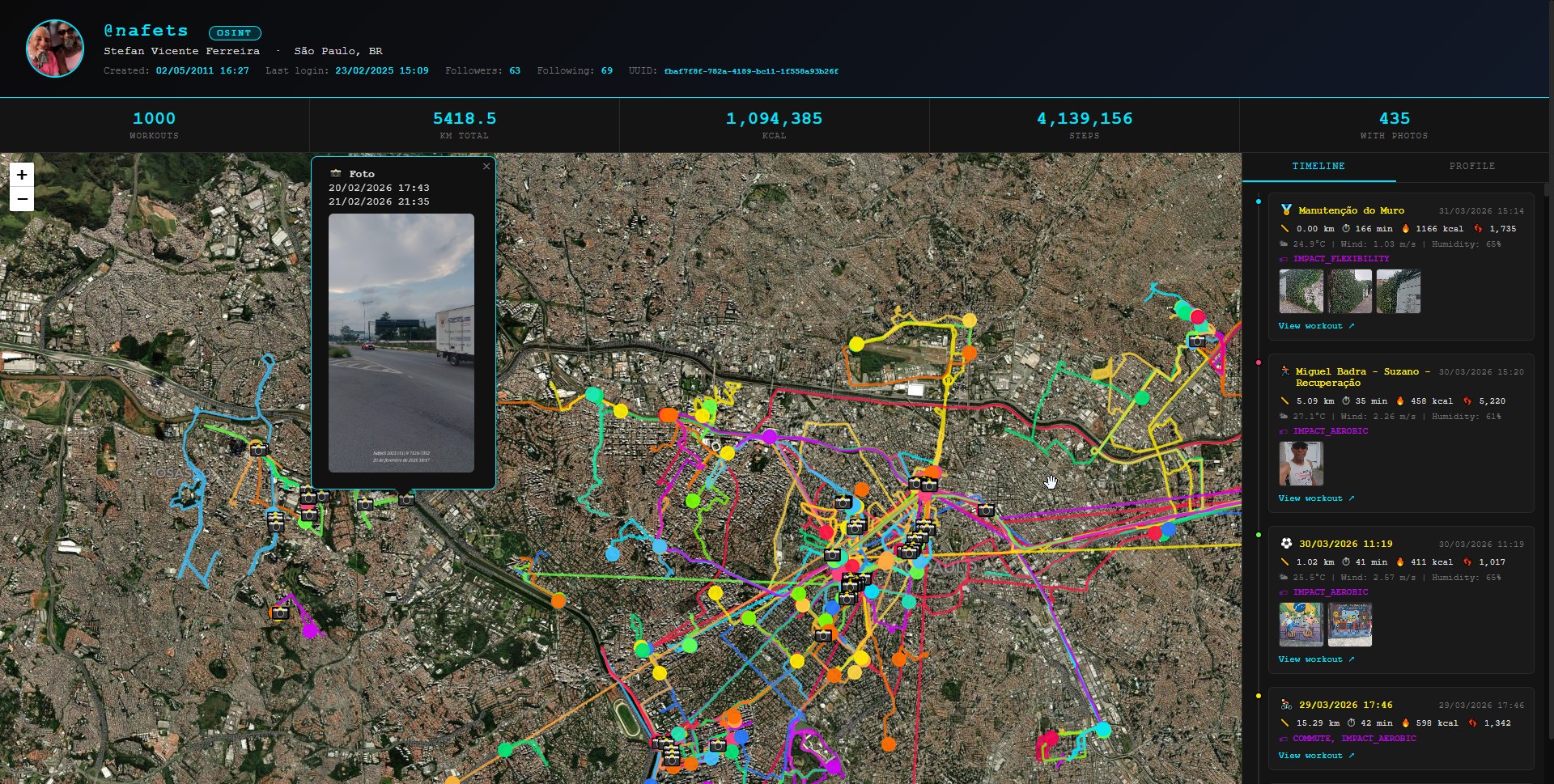Click the IMPACT_FLEXIBILITY tag
Screen dimensions: 1554x784
(x=1341, y=259)
